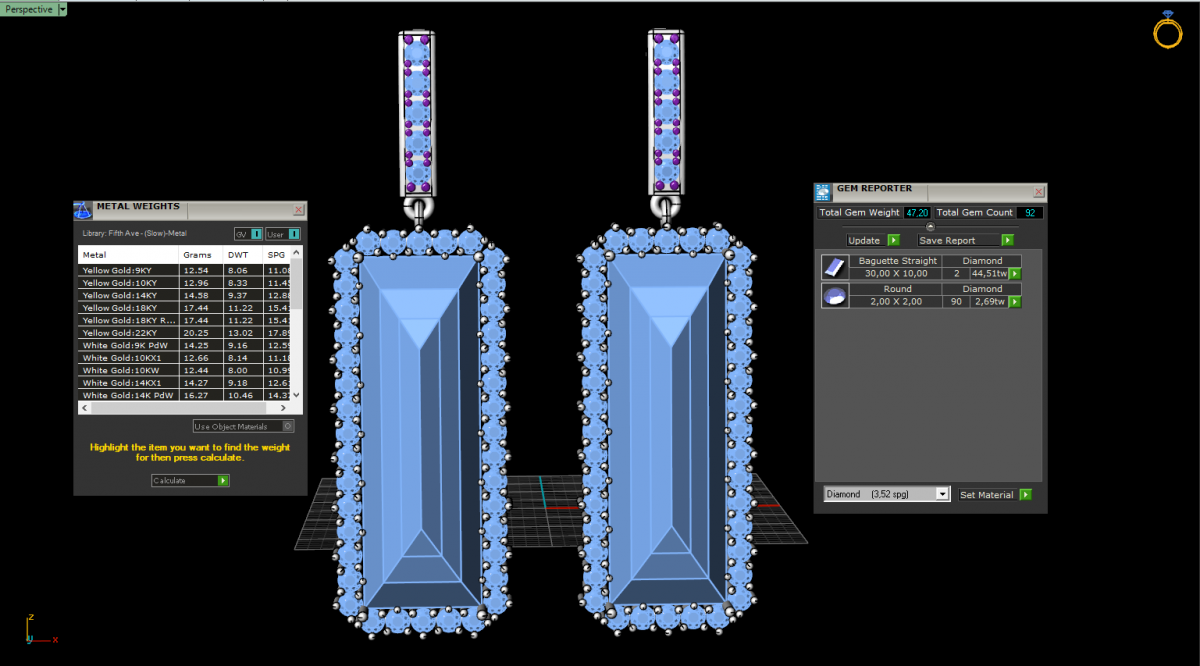Click the left arrow of the horizontal scrollbar
Viewport: 1200px width, 666px height.
tap(84, 408)
